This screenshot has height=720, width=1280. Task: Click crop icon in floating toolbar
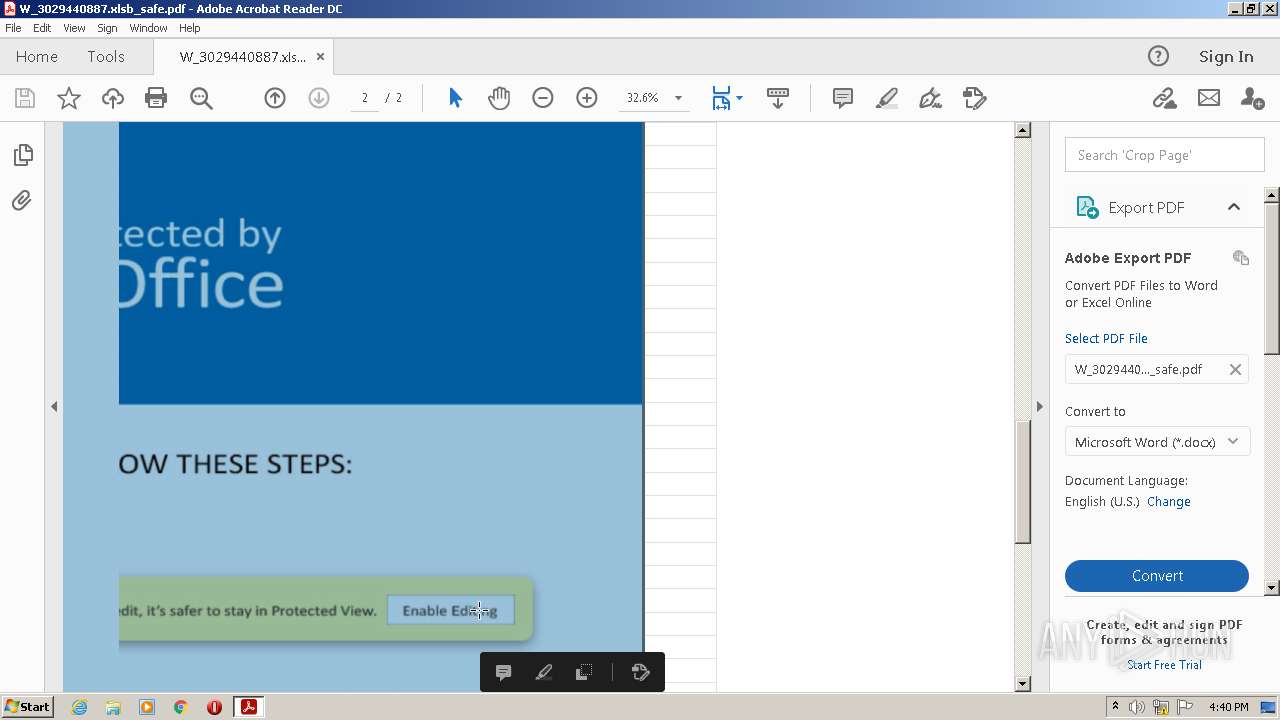point(584,673)
